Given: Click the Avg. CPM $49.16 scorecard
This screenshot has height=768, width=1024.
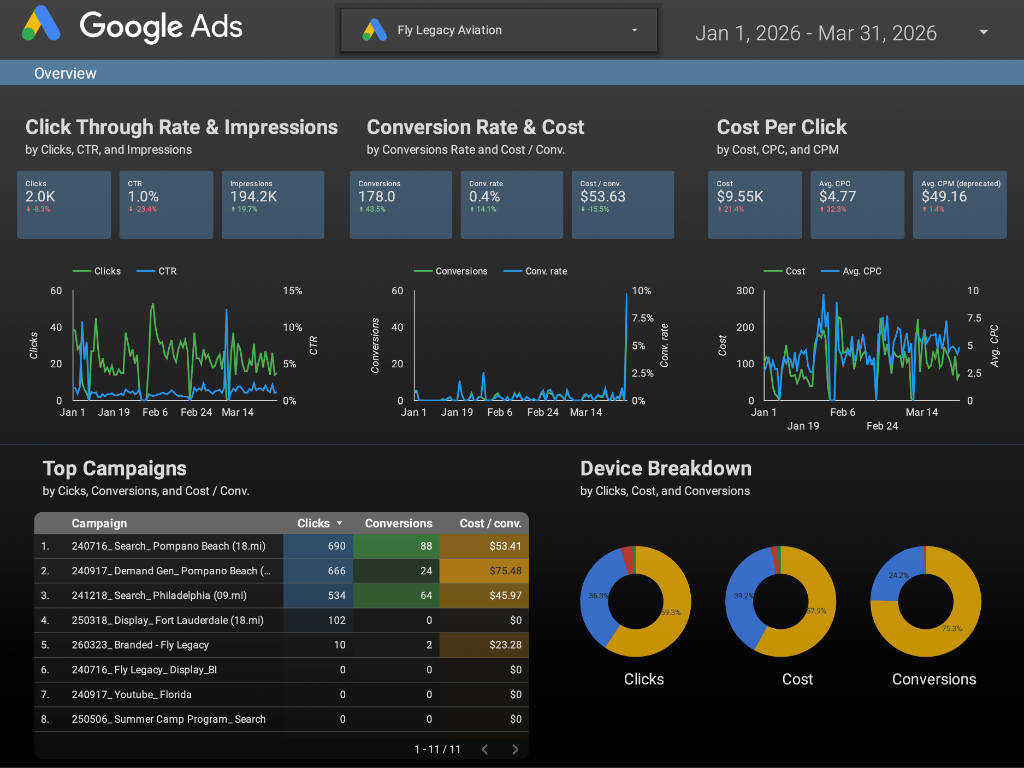Looking at the screenshot, I should tap(959, 204).
